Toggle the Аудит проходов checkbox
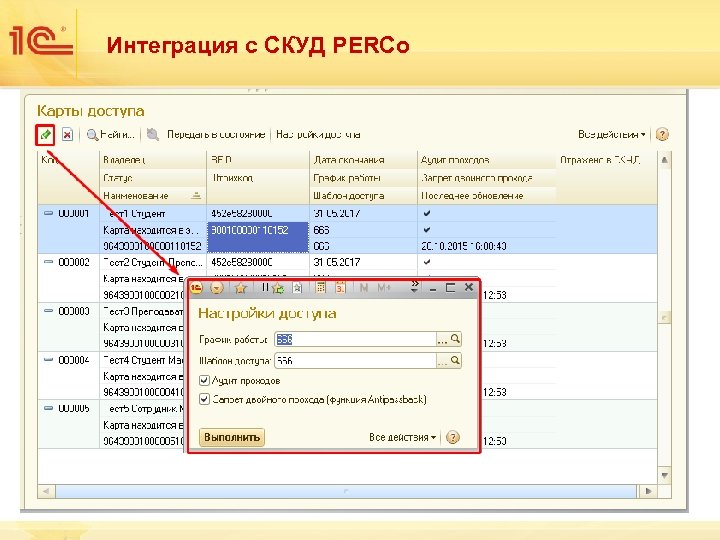The image size is (720, 540). (204, 381)
